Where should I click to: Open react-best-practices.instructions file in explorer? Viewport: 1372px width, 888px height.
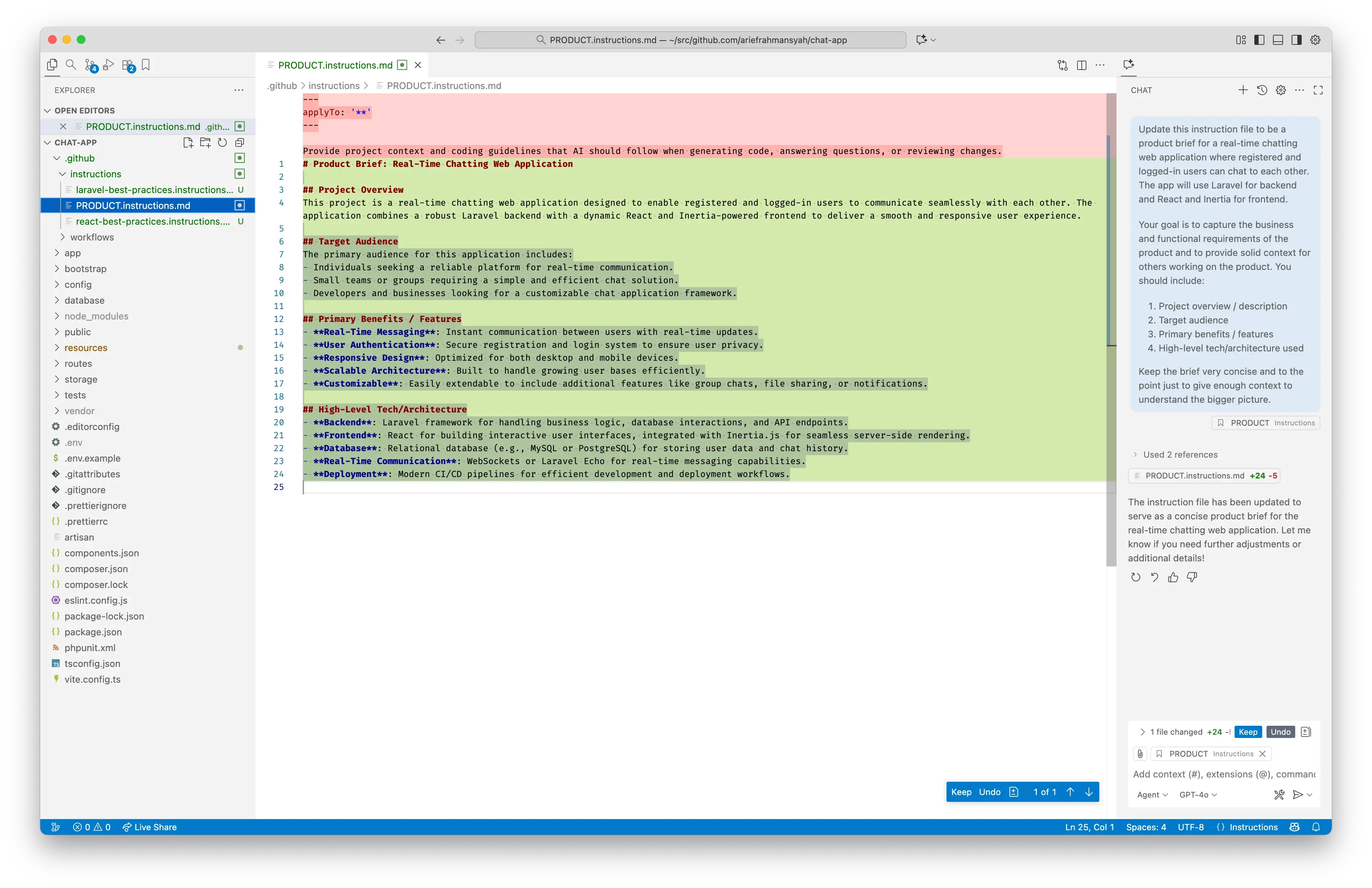click(153, 221)
